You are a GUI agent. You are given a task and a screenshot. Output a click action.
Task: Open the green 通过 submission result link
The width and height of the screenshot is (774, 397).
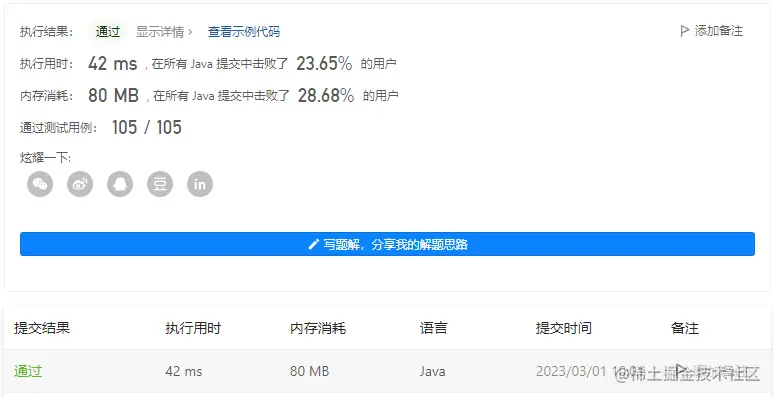pyautogui.click(x=28, y=371)
